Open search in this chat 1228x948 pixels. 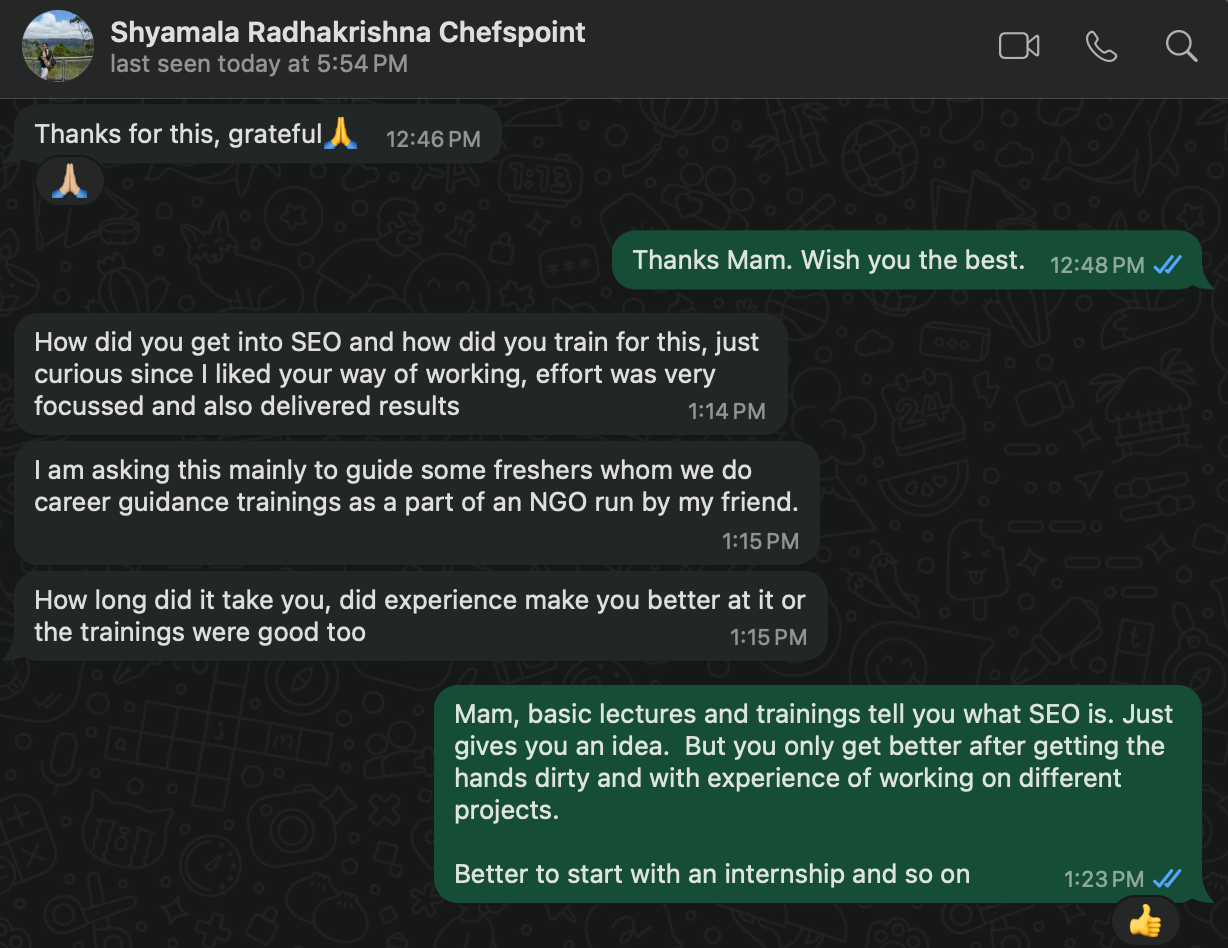pyautogui.click(x=1181, y=46)
